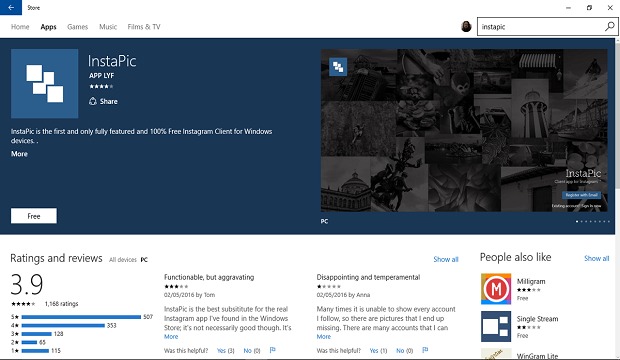The height and width of the screenshot is (360, 620).
Task: Click 'Disappointing and temperamental' review title
Action: click(368, 277)
